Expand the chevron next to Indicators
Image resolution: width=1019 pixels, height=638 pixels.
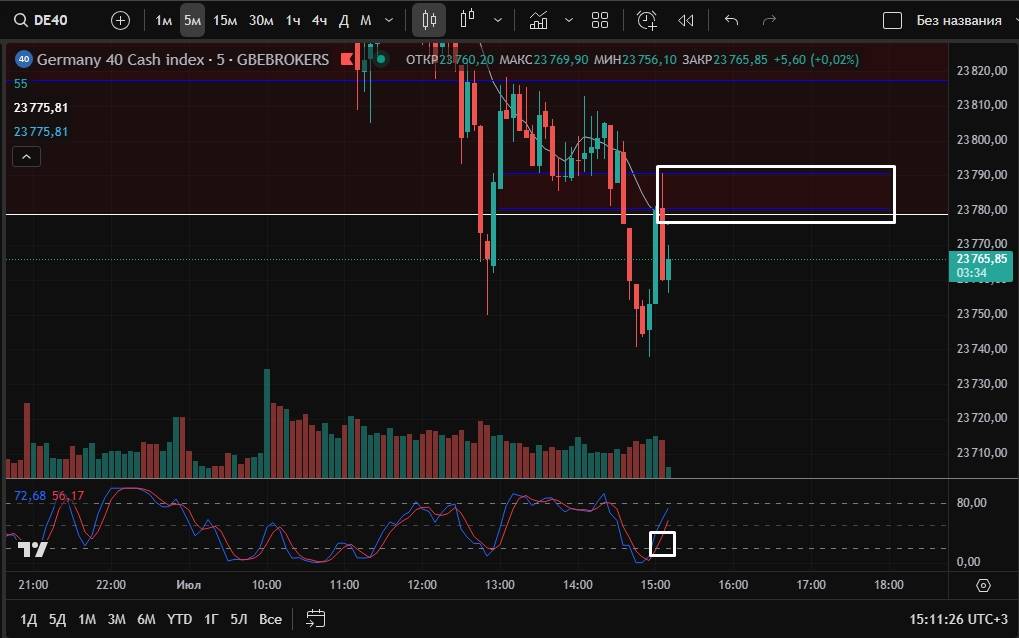tap(569, 21)
